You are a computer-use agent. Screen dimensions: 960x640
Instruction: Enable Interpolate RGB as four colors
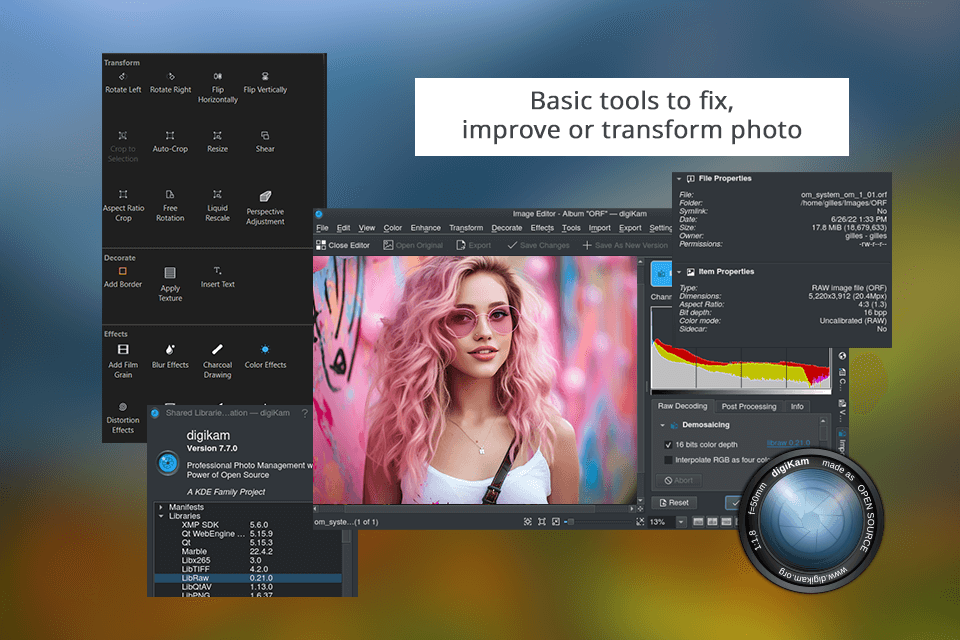pyautogui.click(x=668, y=460)
